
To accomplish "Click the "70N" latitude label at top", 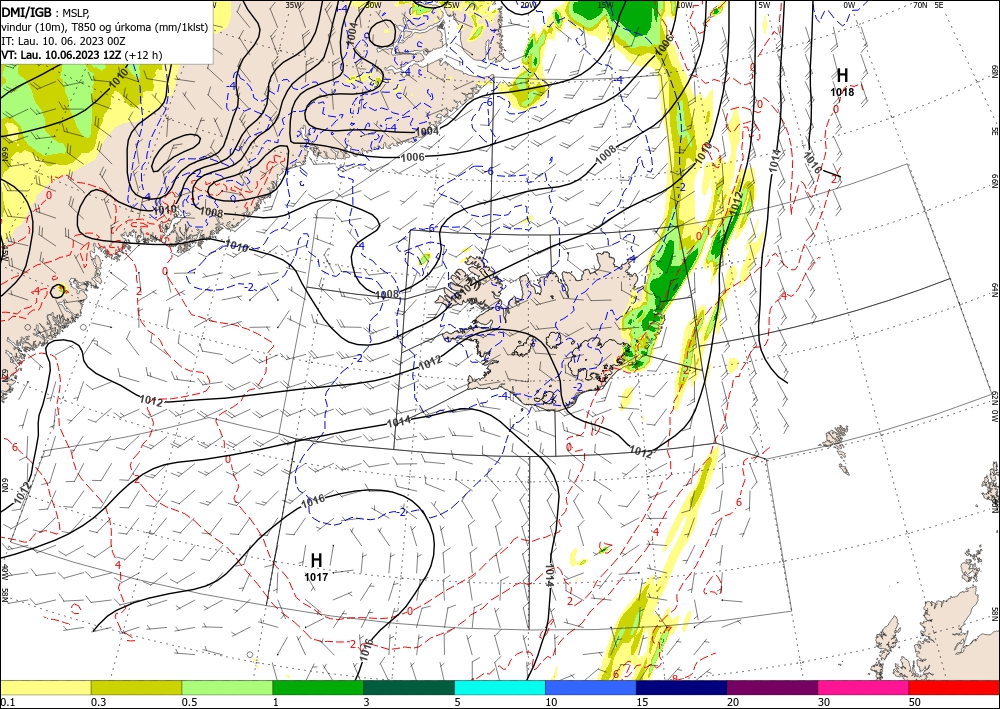I will point(920,5).
